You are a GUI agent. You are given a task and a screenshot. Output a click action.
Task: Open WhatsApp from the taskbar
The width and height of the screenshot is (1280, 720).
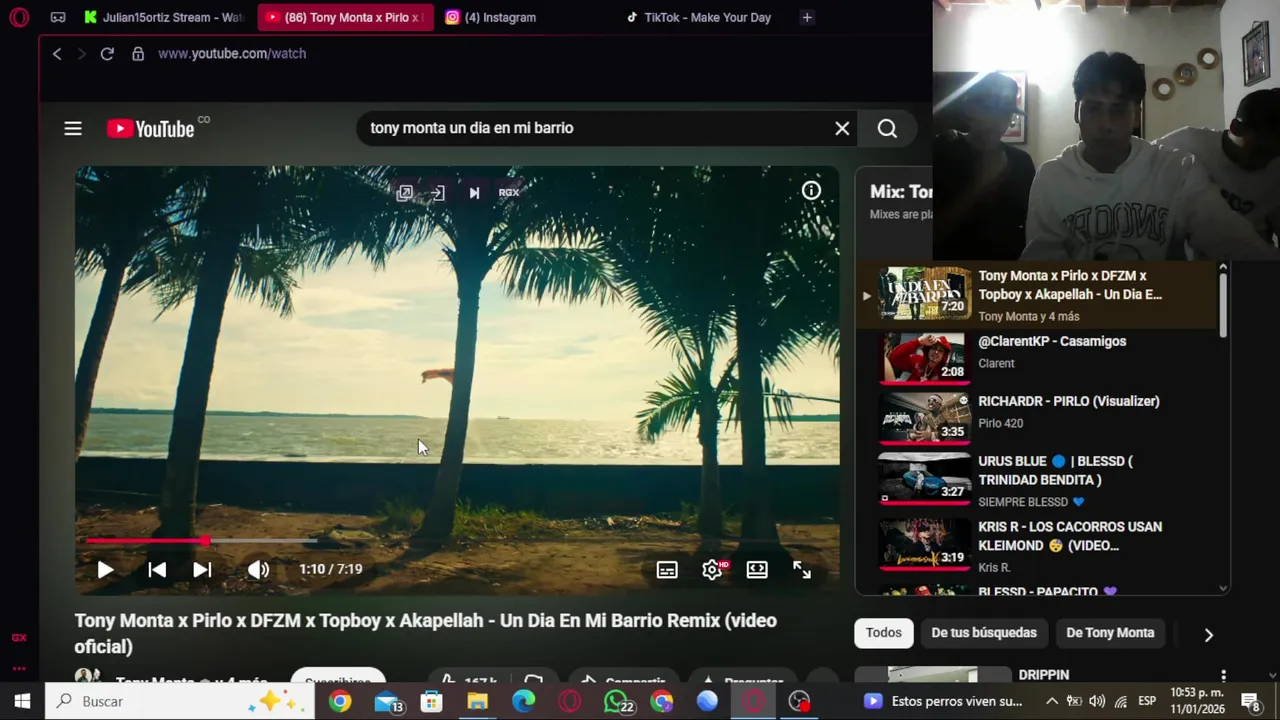616,701
